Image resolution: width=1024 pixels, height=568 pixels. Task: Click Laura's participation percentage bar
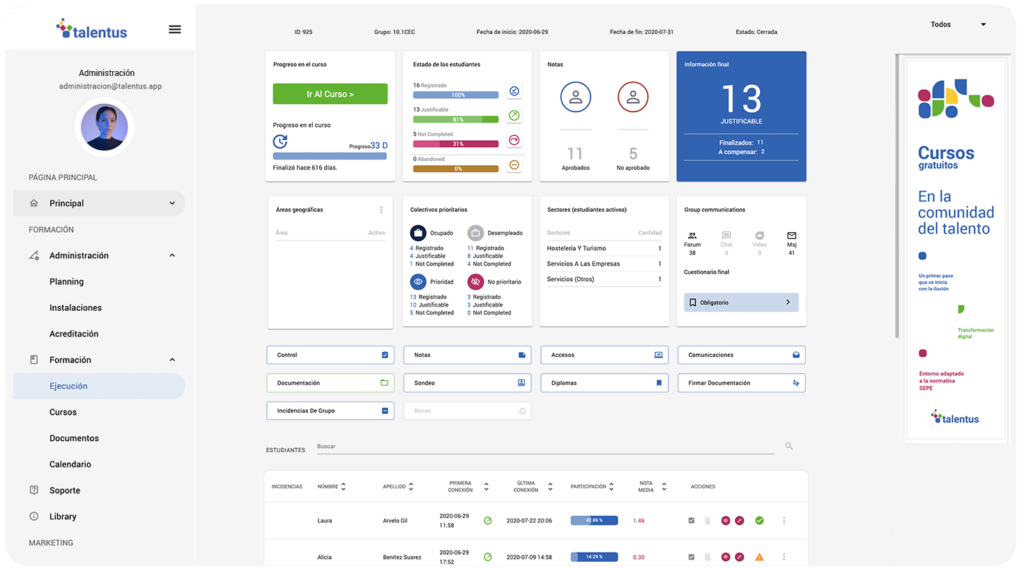[594, 521]
